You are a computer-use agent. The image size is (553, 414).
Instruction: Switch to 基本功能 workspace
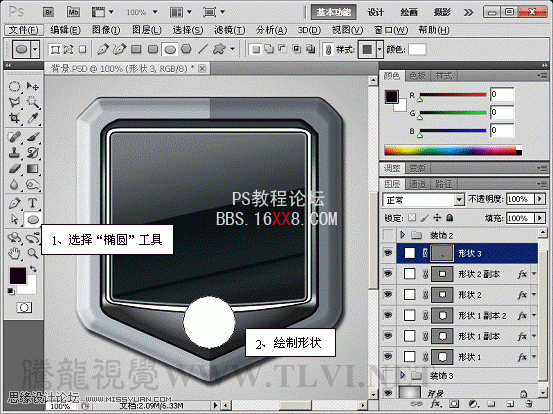(x=333, y=12)
